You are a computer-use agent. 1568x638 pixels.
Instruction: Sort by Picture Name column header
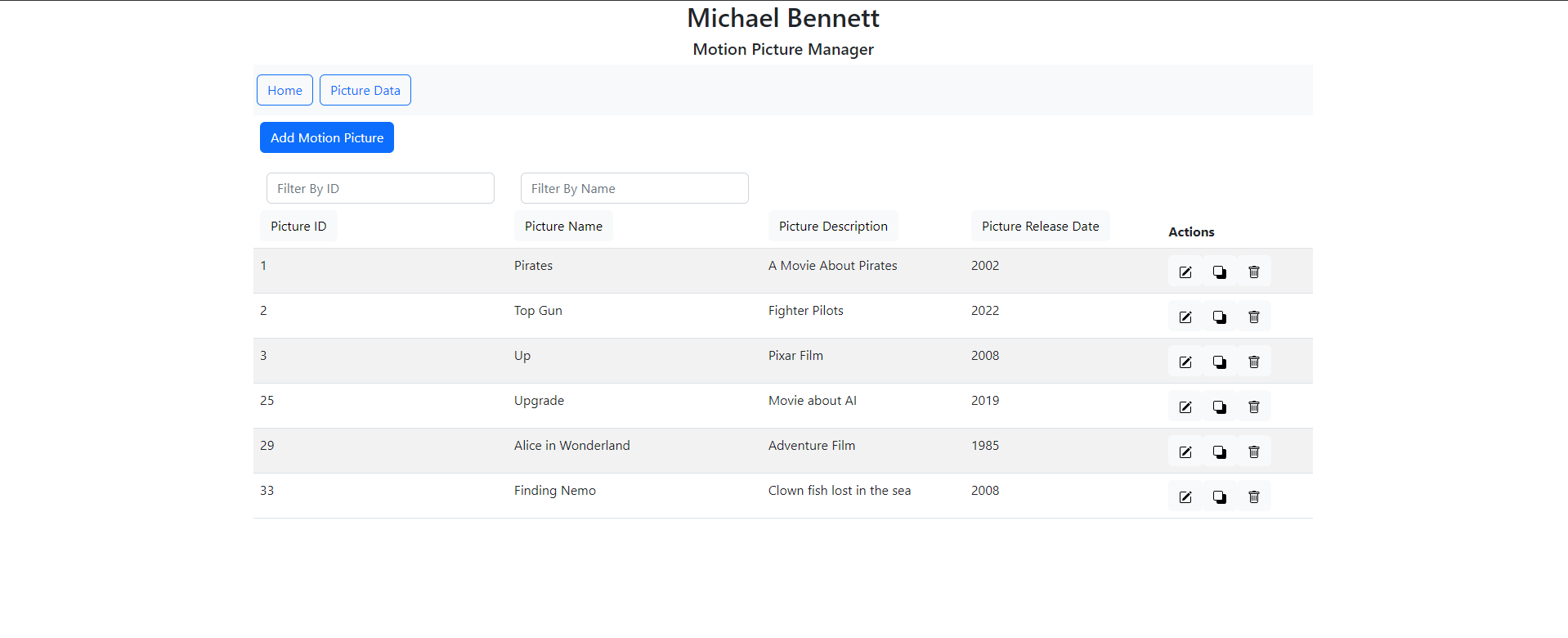[563, 227]
